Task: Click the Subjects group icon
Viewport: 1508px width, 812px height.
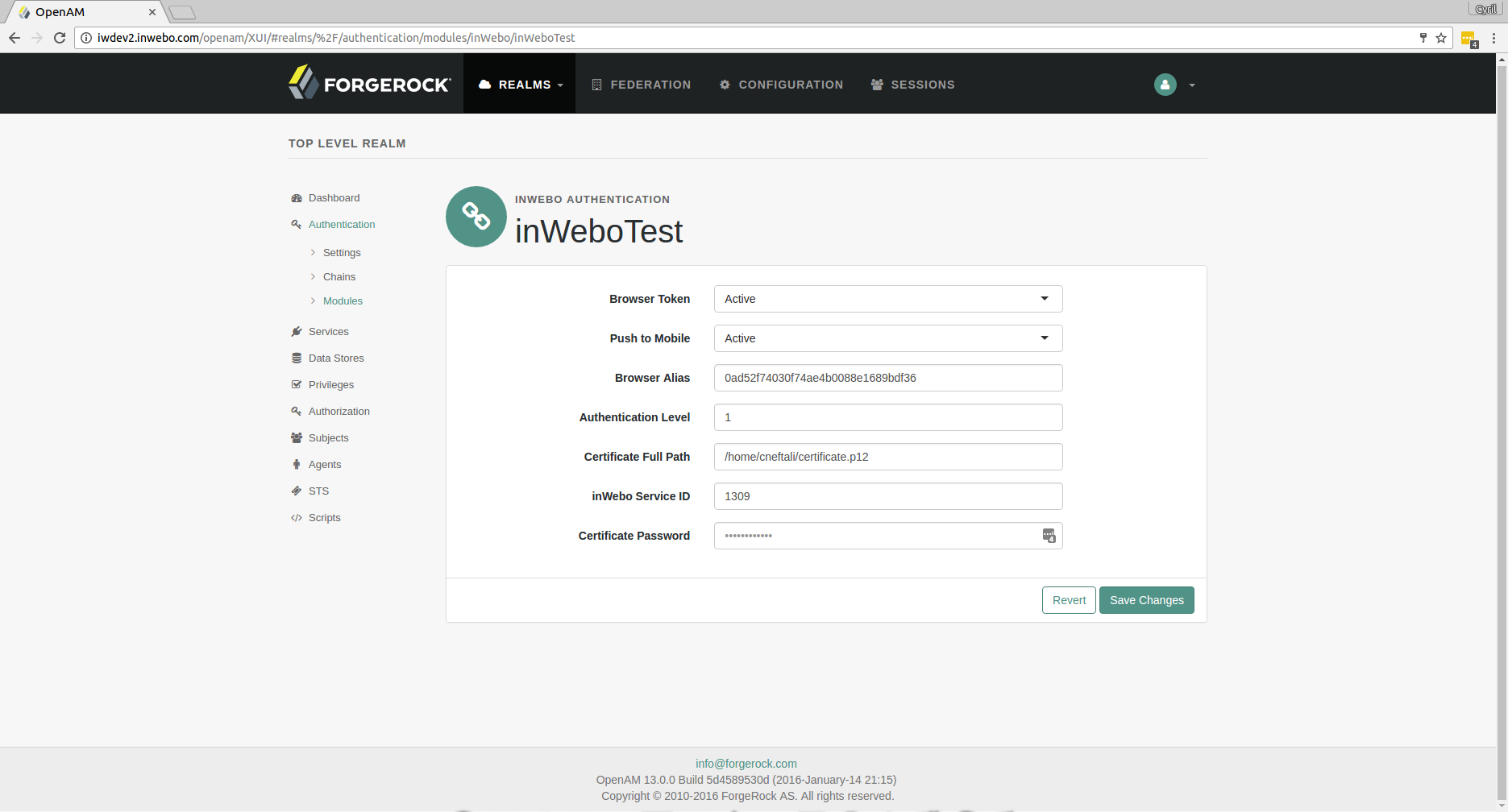Action: click(x=297, y=438)
